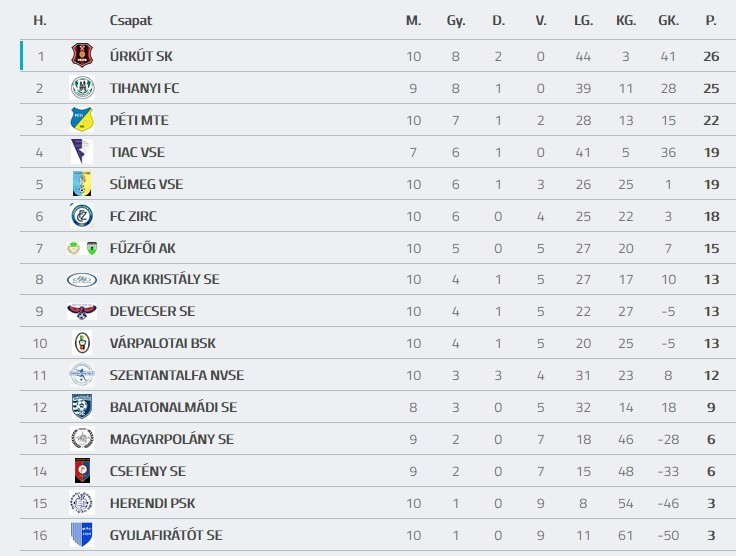Click the GK. goal difference header

tap(668, 20)
